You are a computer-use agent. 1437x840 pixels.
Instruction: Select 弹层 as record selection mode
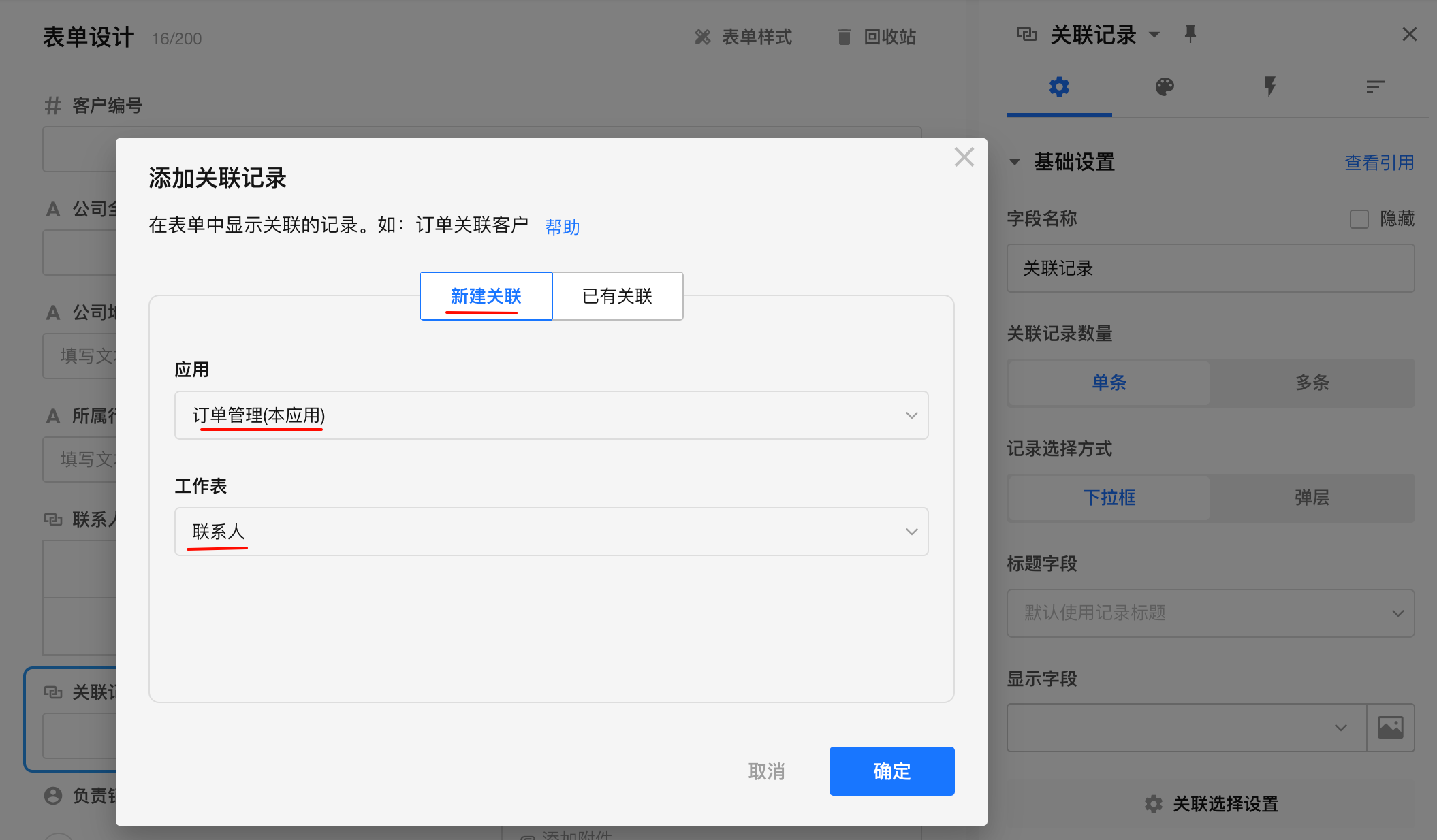1312,498
